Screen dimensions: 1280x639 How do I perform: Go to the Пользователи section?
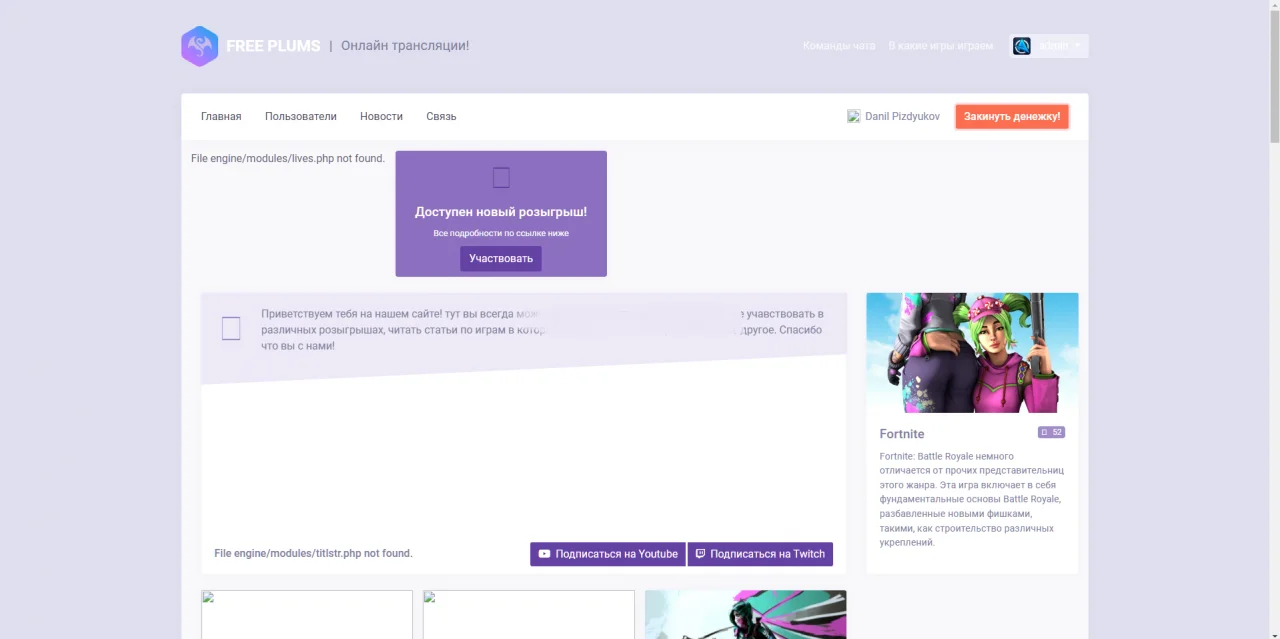[301, 116]
